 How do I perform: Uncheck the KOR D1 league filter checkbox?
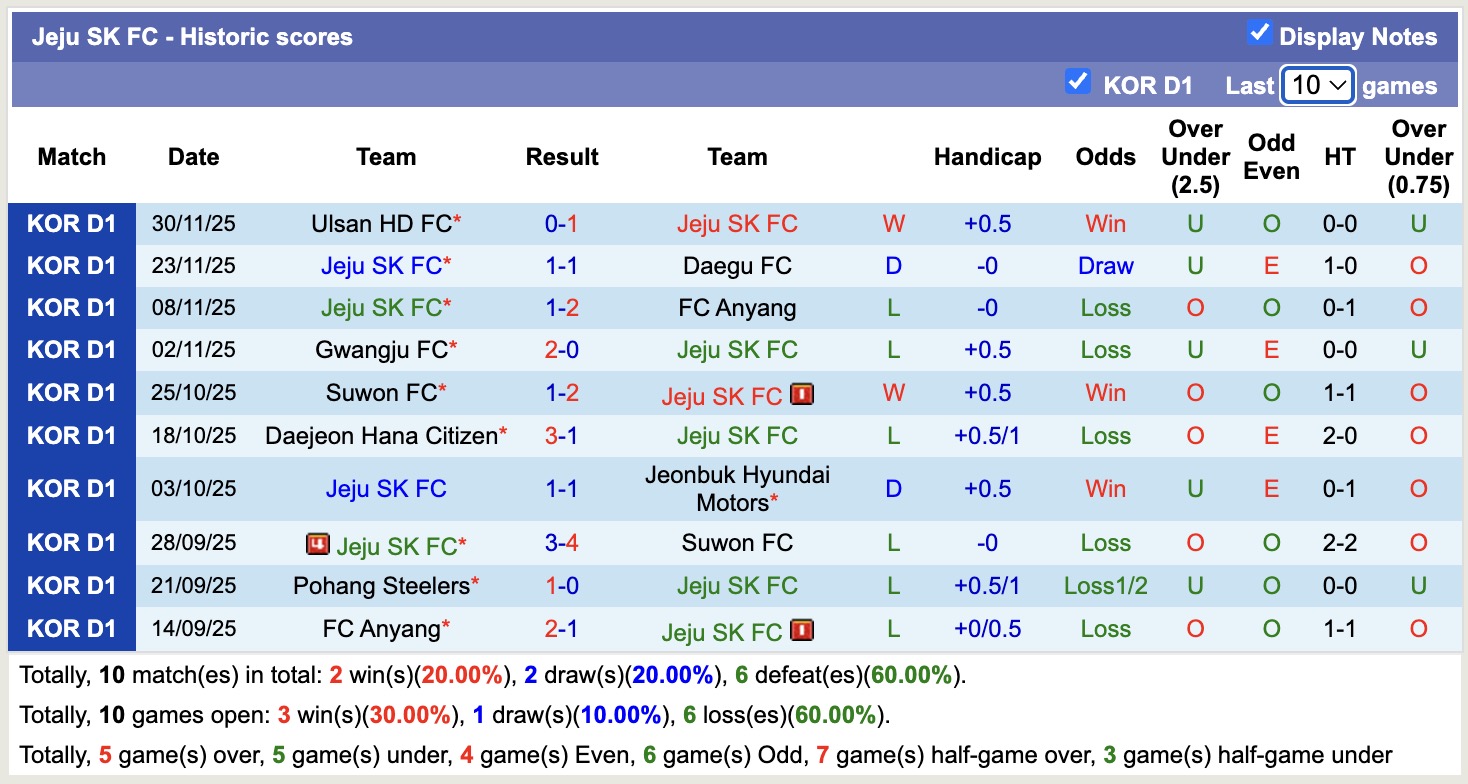click(1077, 81)
